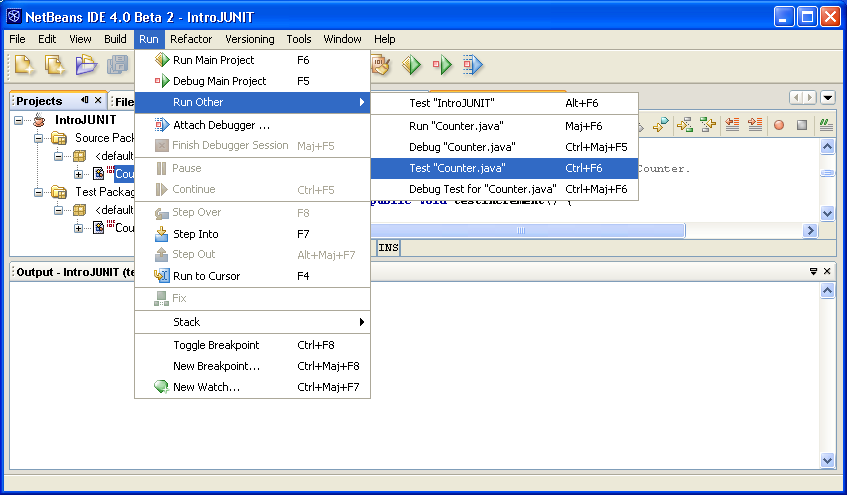Select Test "Counter.java" submenu entry

click(x=505, y=168)
